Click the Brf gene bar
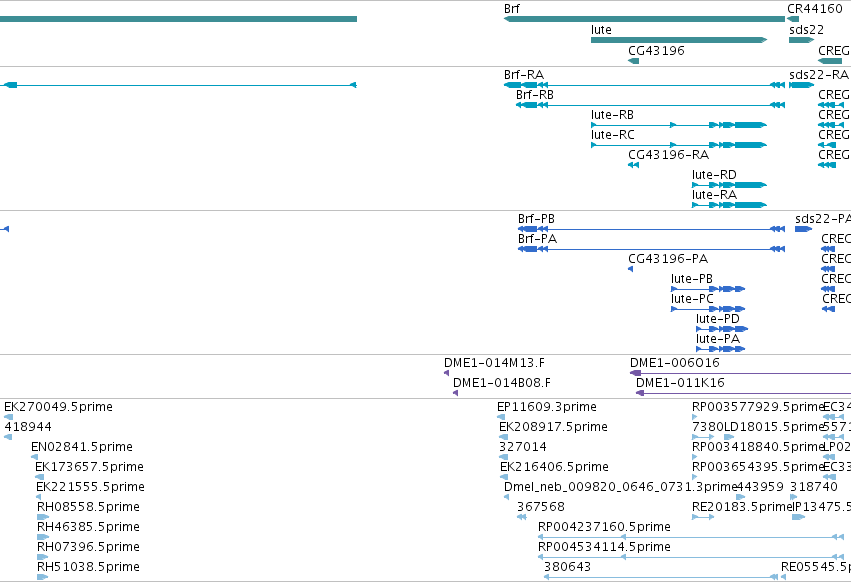The height and width of the screenshot is (582, 851). click(x=644, y=19)
